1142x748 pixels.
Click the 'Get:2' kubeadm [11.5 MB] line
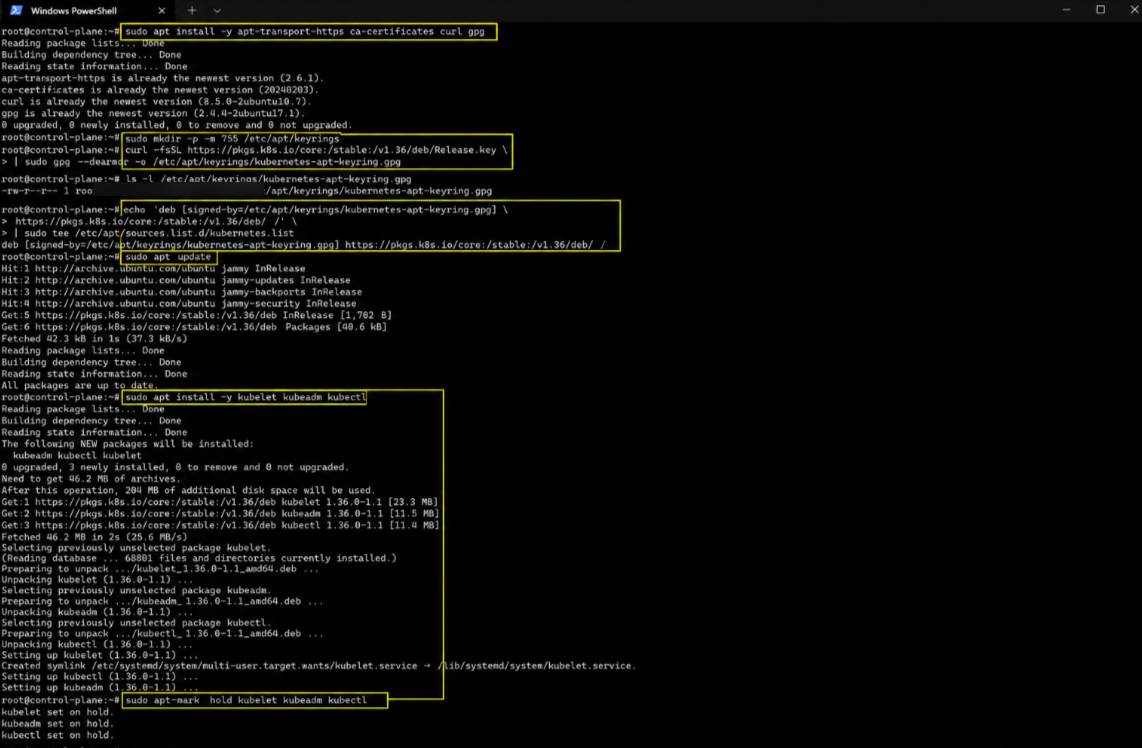pyautogui.click(x=220, y=513)
